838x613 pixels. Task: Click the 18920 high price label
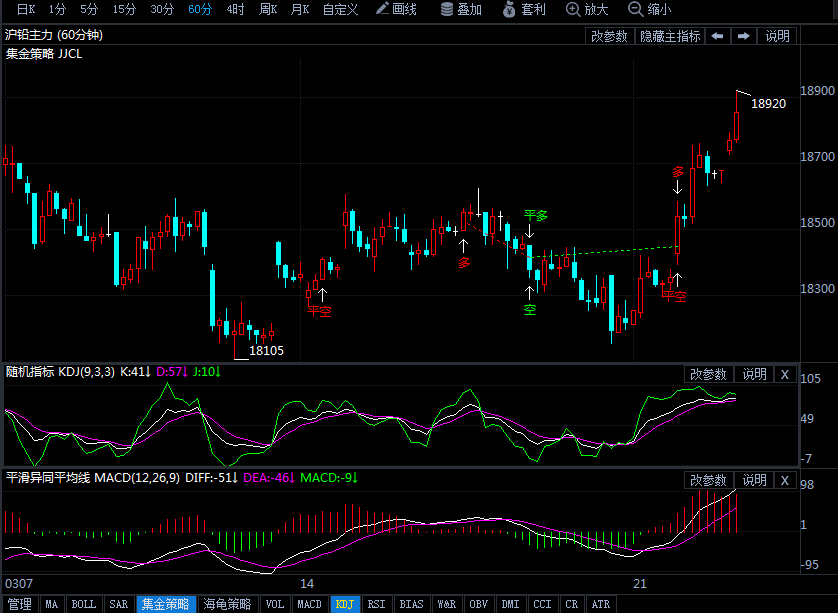coord(769,104)
